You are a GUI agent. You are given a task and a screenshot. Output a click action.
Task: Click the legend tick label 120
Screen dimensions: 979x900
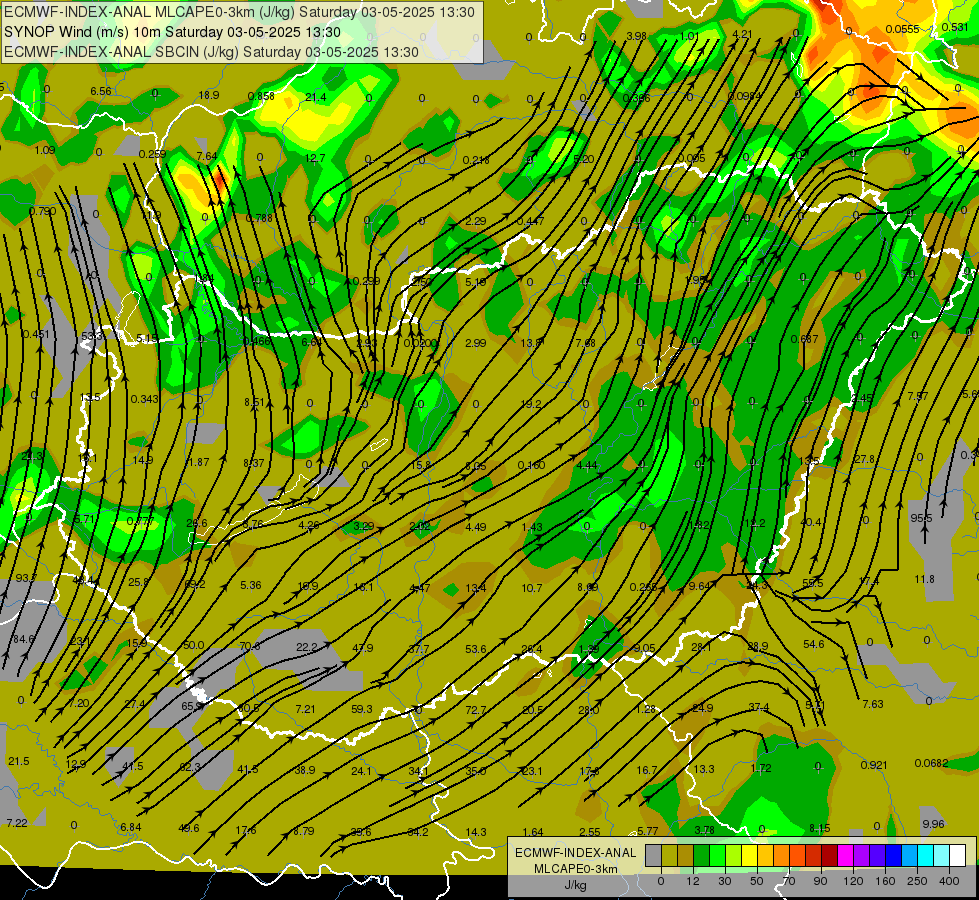853,881
